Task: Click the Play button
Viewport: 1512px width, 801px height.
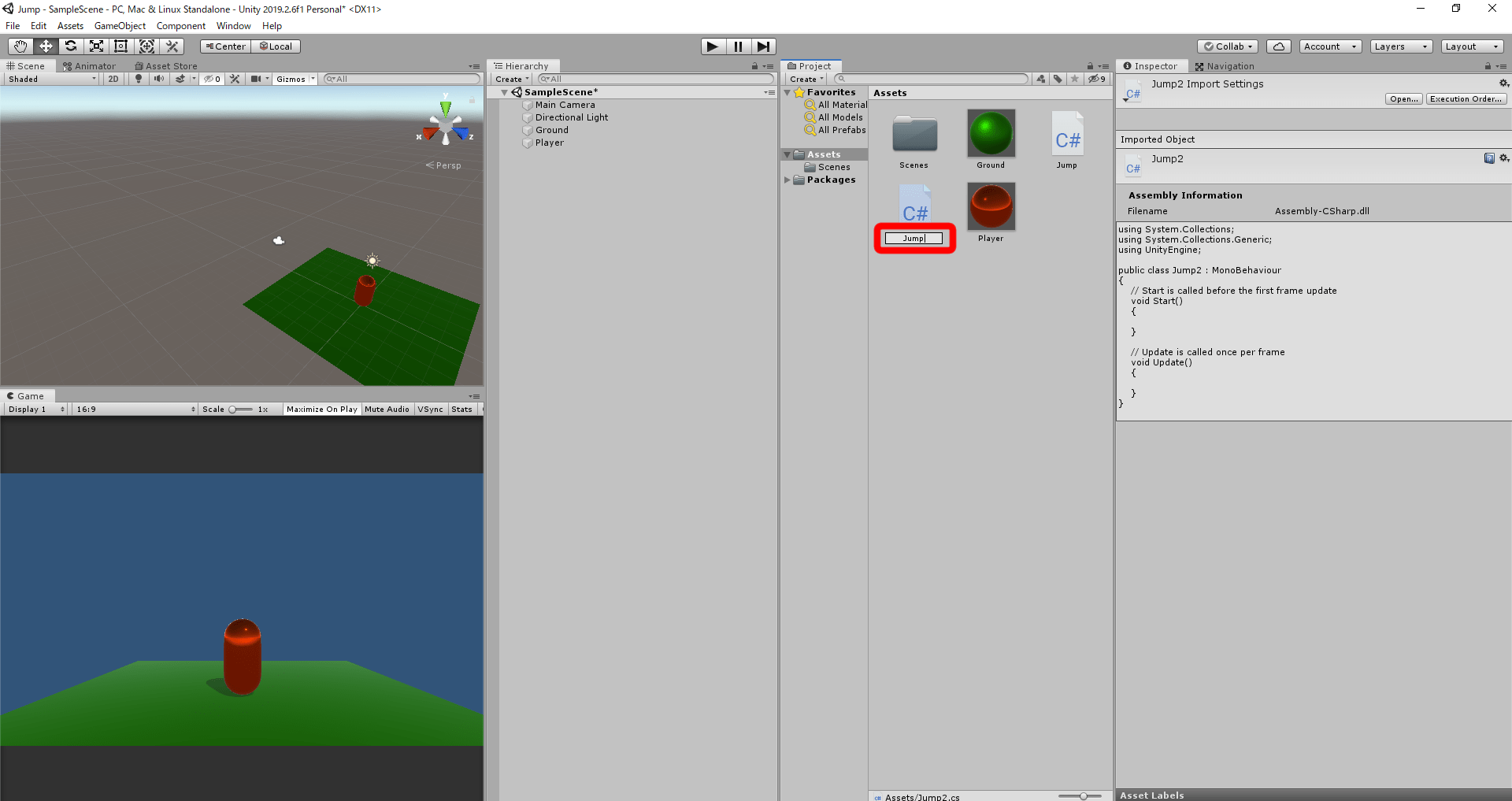Action: (712, 46)
